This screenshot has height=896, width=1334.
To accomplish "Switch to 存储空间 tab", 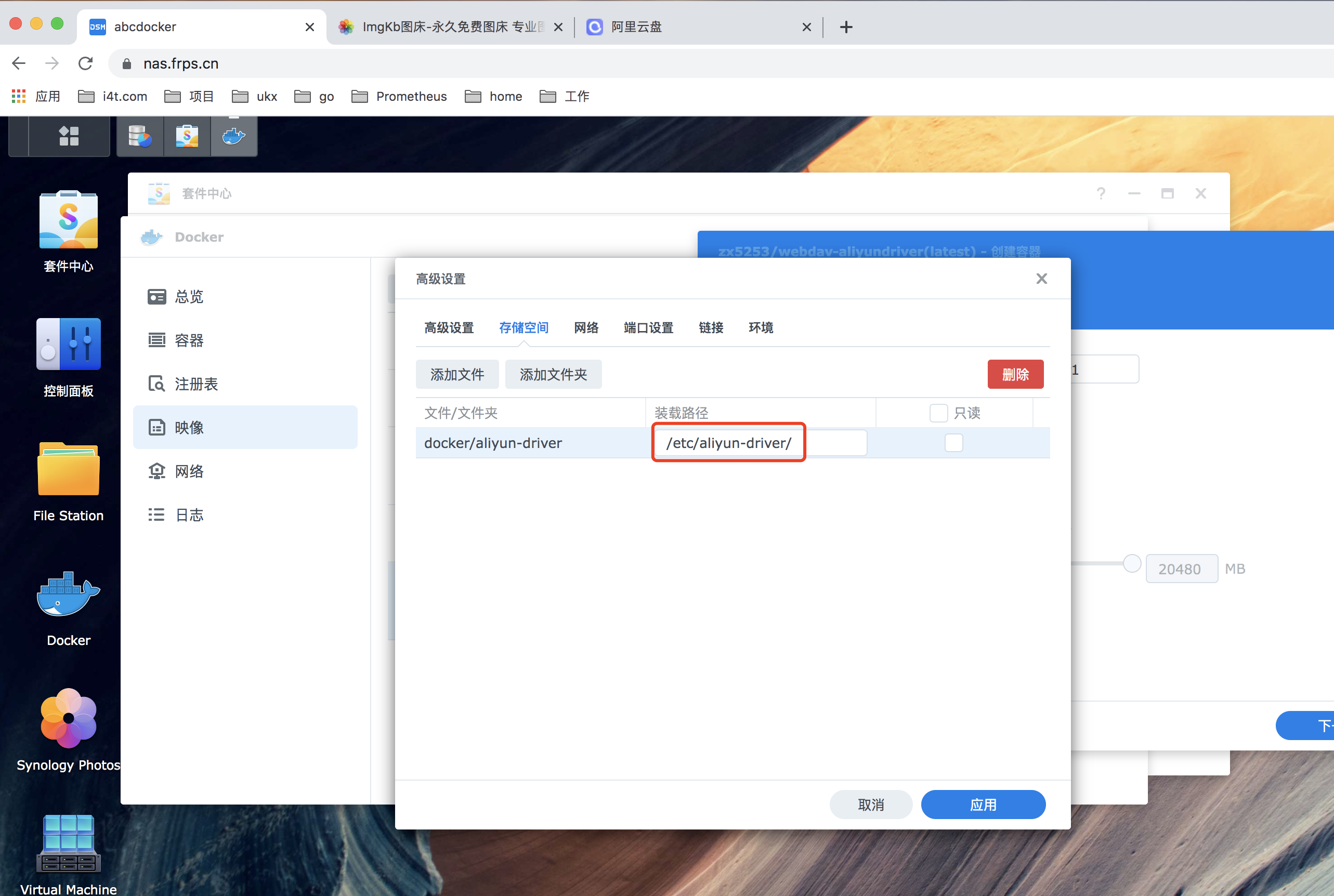I will pyautogui.click(x=524, y=327).
